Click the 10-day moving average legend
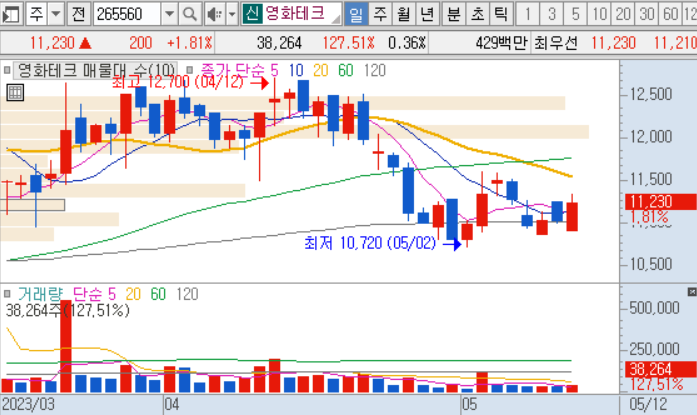 pos(296,70)
